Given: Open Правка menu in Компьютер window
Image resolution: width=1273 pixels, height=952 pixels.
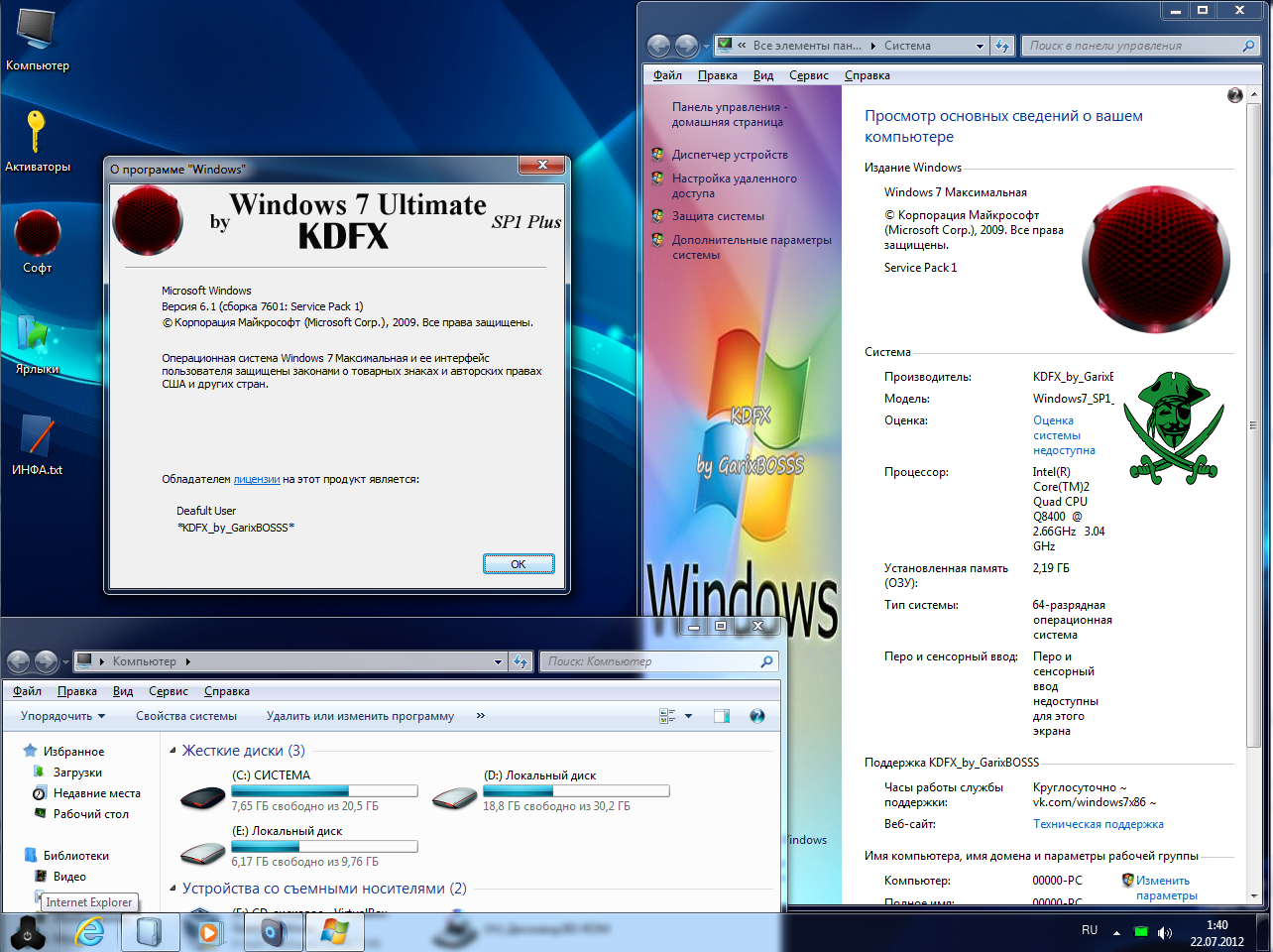Looking at the screenshot, I should (x=77, y=691).
